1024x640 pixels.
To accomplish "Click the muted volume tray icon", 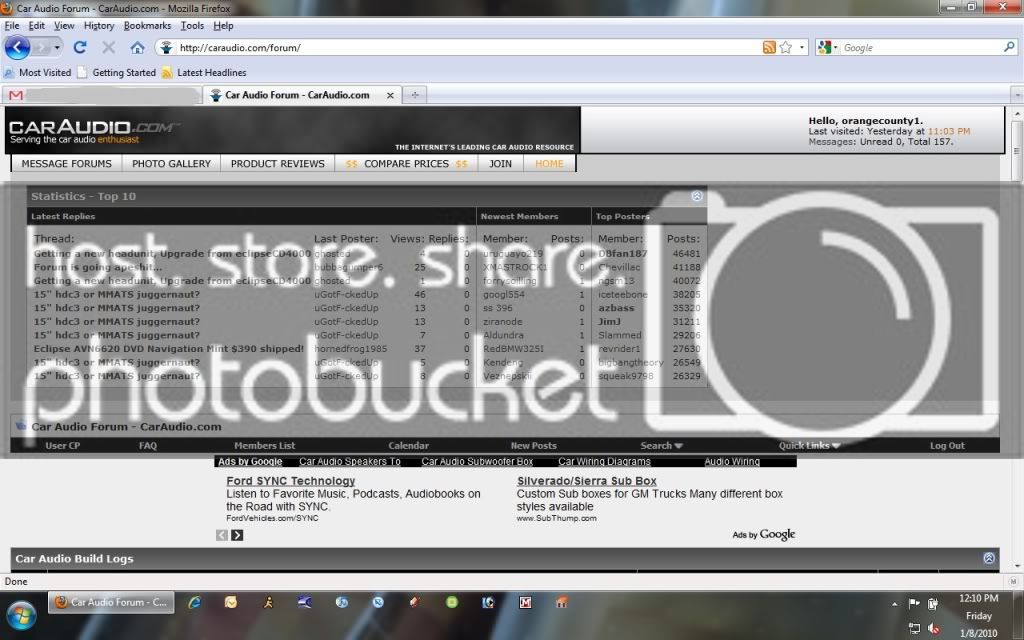I will pos(933,628).
